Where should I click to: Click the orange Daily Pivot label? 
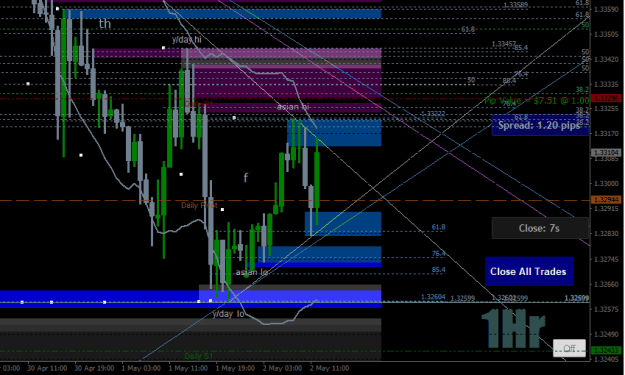pos(199,205)
